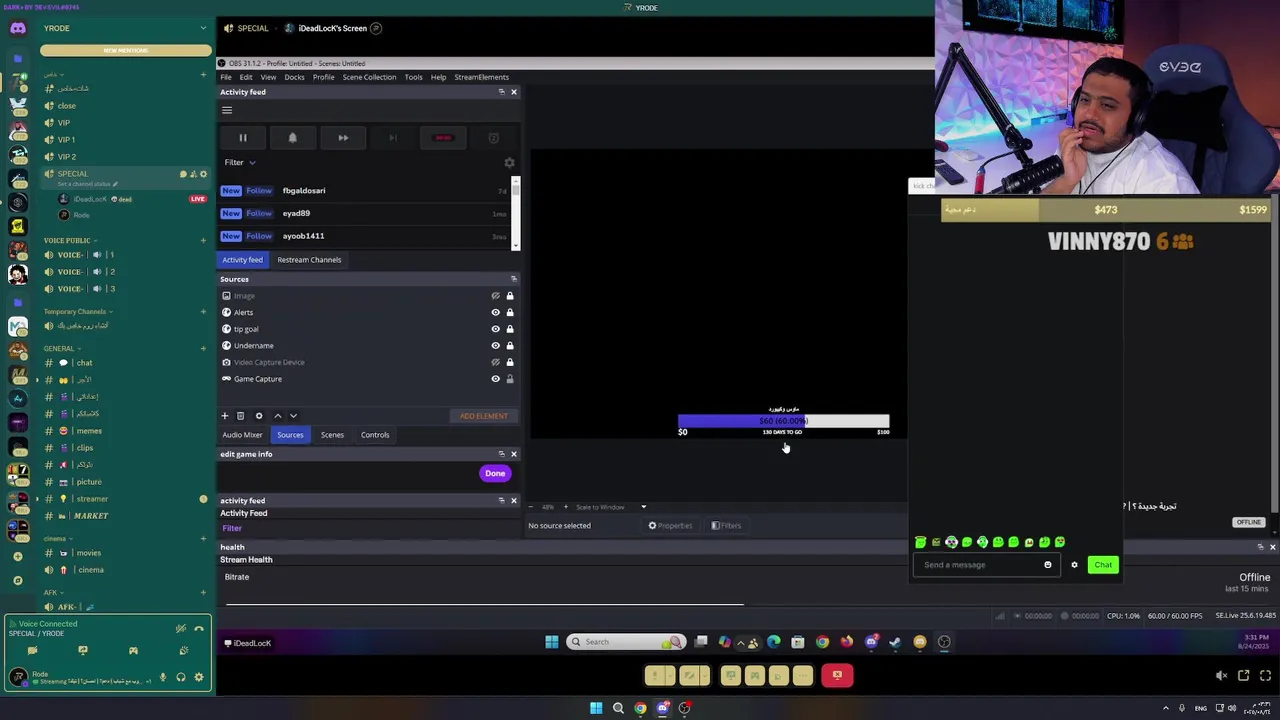
Task: Open Windows Start button in stream
Action: tap(551, 642)
